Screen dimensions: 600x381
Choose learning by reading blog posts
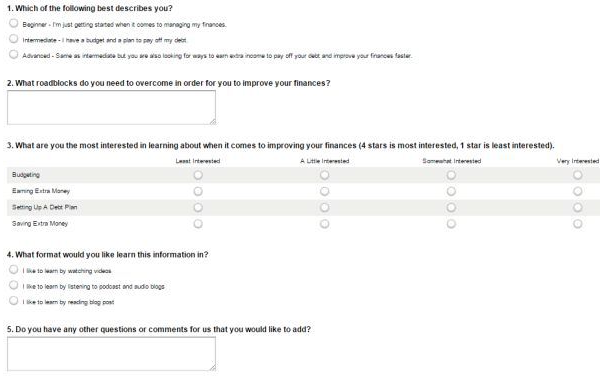pyautogui.click(x=13, y=301)
